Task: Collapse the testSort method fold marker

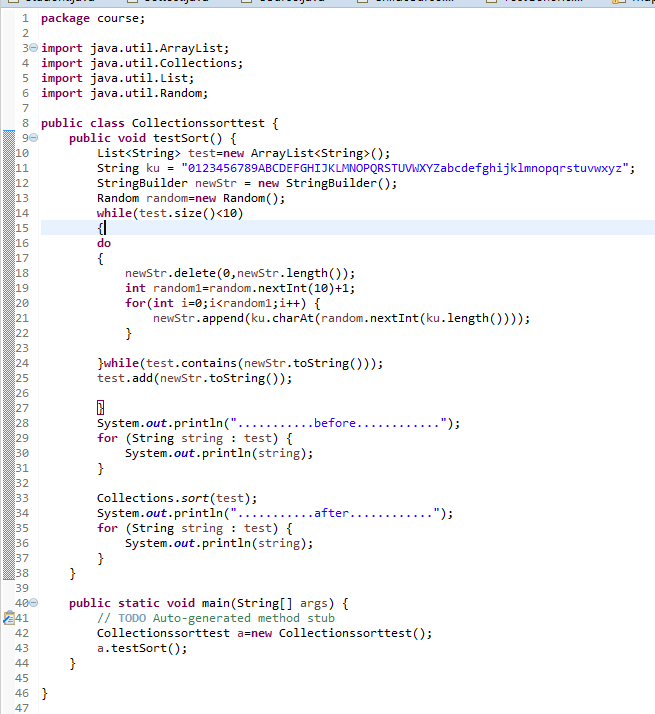Action: (34, 138)
